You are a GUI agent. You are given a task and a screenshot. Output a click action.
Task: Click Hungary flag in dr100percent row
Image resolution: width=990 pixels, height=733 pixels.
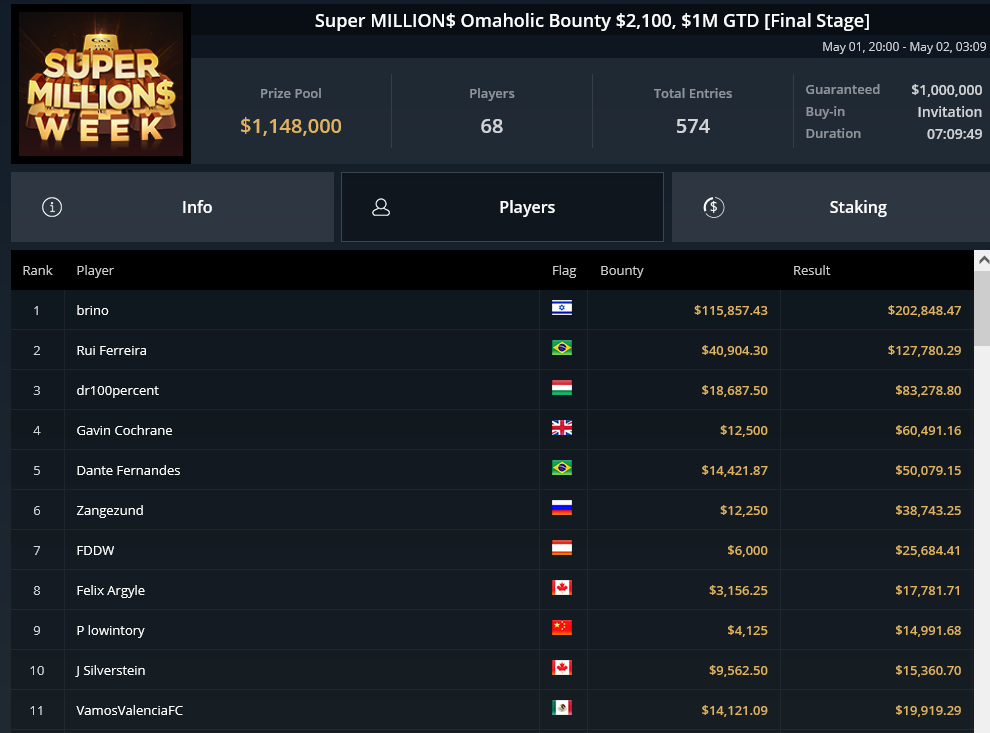(x=562, y=388)
